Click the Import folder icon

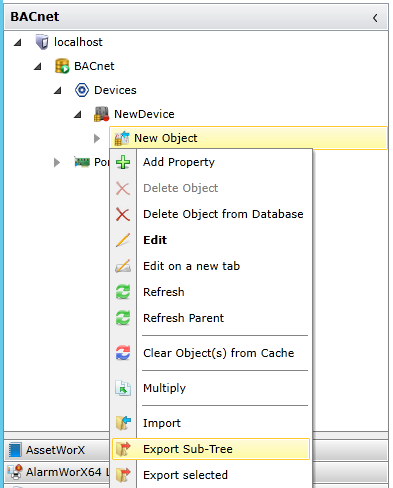point(123,423)
